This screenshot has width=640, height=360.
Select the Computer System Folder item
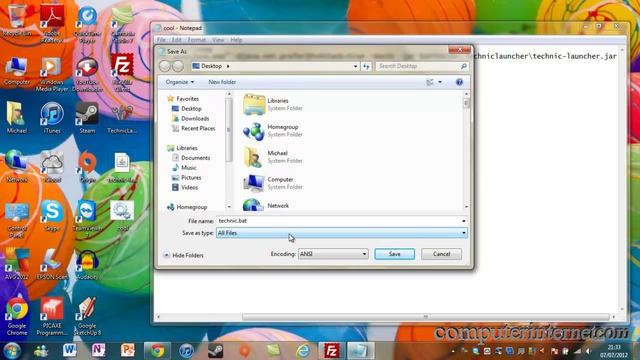pyautogui.click(x=273, y=183)
